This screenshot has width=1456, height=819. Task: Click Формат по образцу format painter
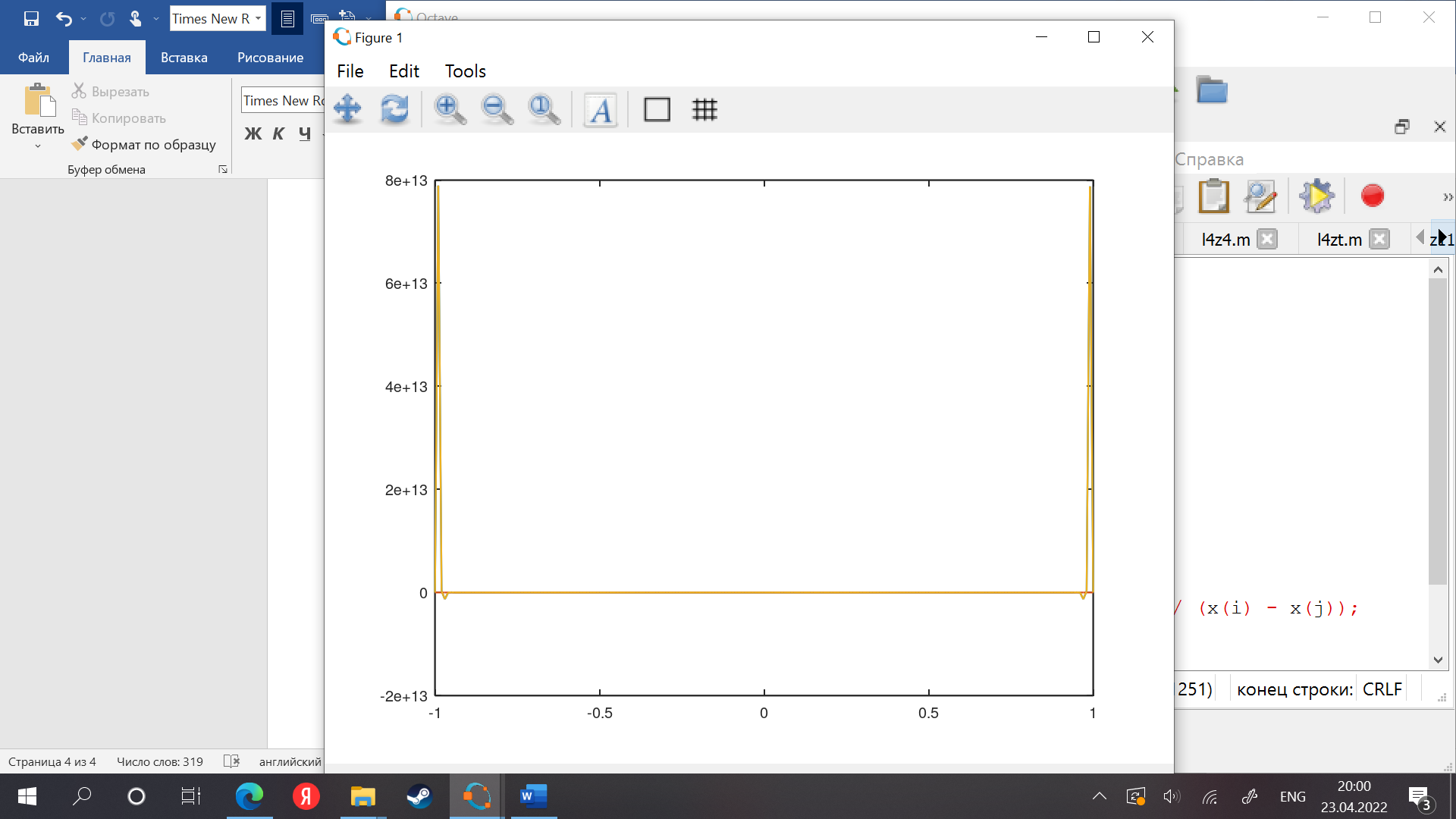click(144, 144)
